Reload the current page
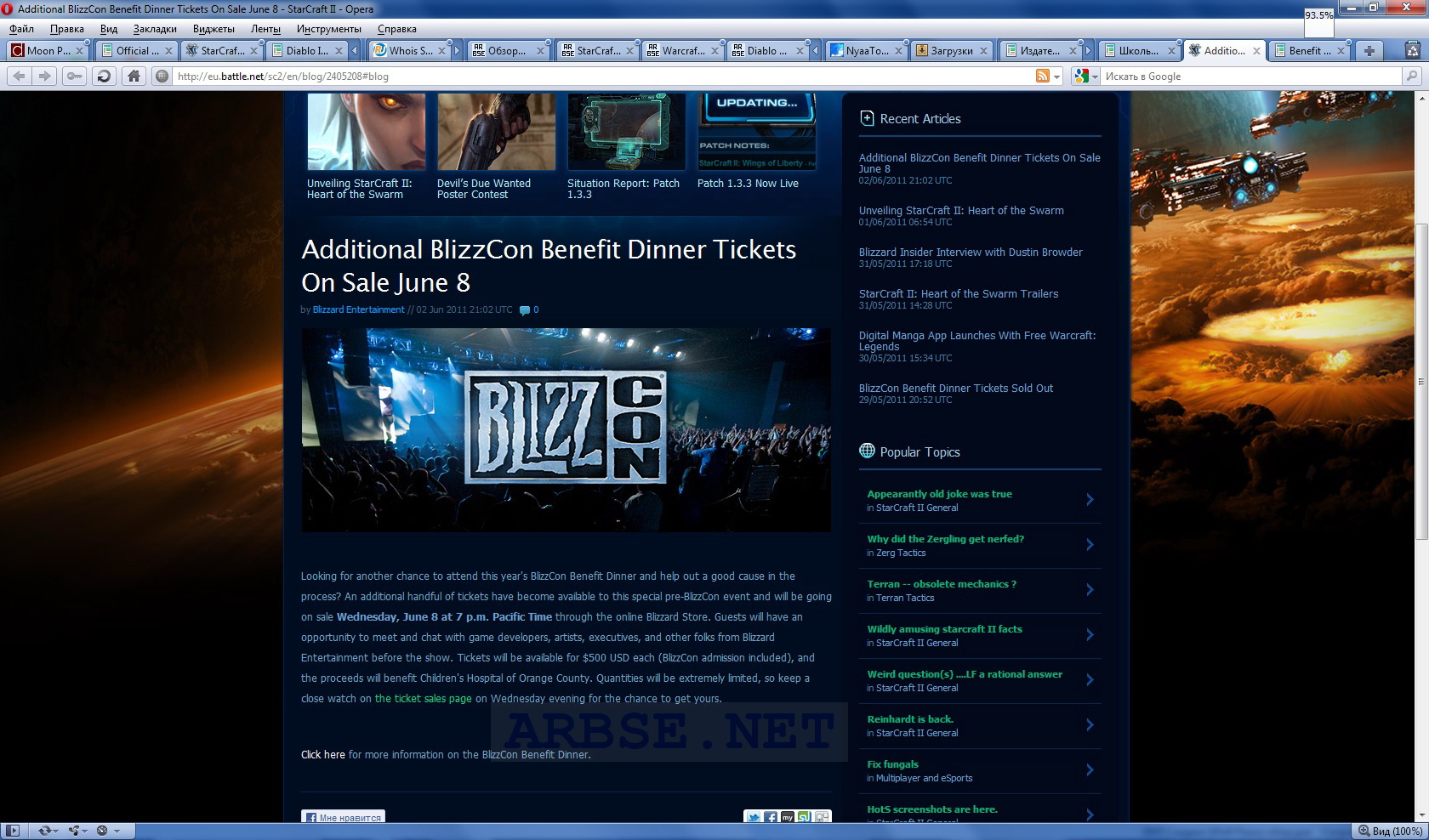The width and height of the screenshot is (1429, 840). [104, 76]
